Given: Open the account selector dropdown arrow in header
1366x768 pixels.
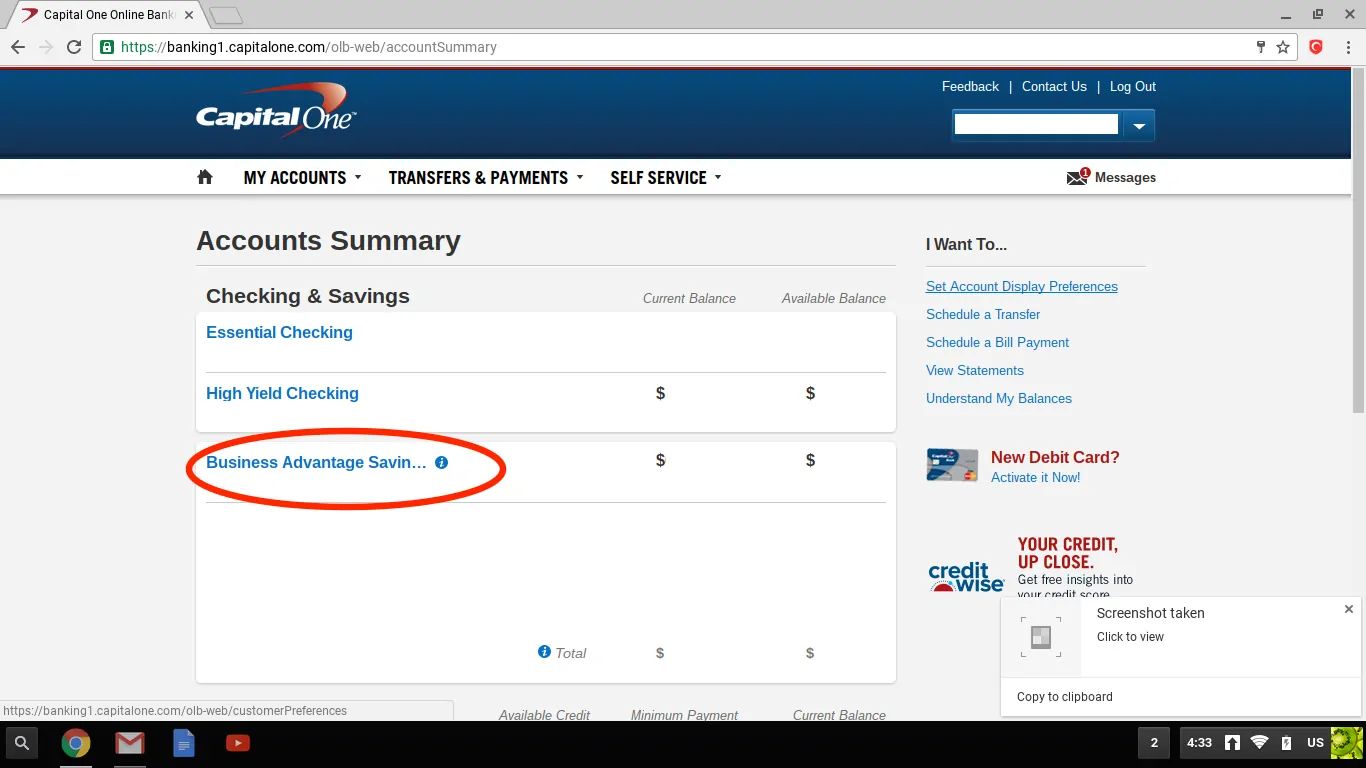Looking at the screenshot, I should pyautogui.click(x=1139, y=125).
